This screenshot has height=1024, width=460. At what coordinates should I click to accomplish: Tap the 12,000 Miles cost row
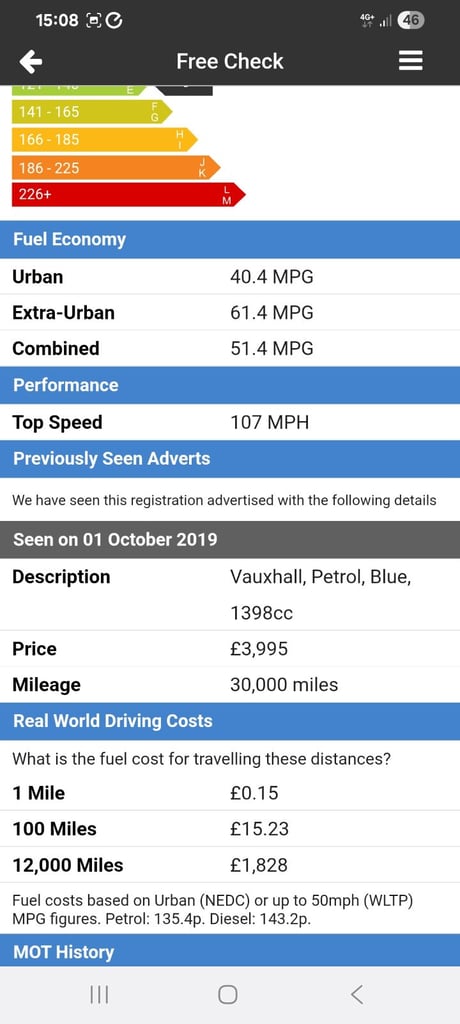[230, 865]
